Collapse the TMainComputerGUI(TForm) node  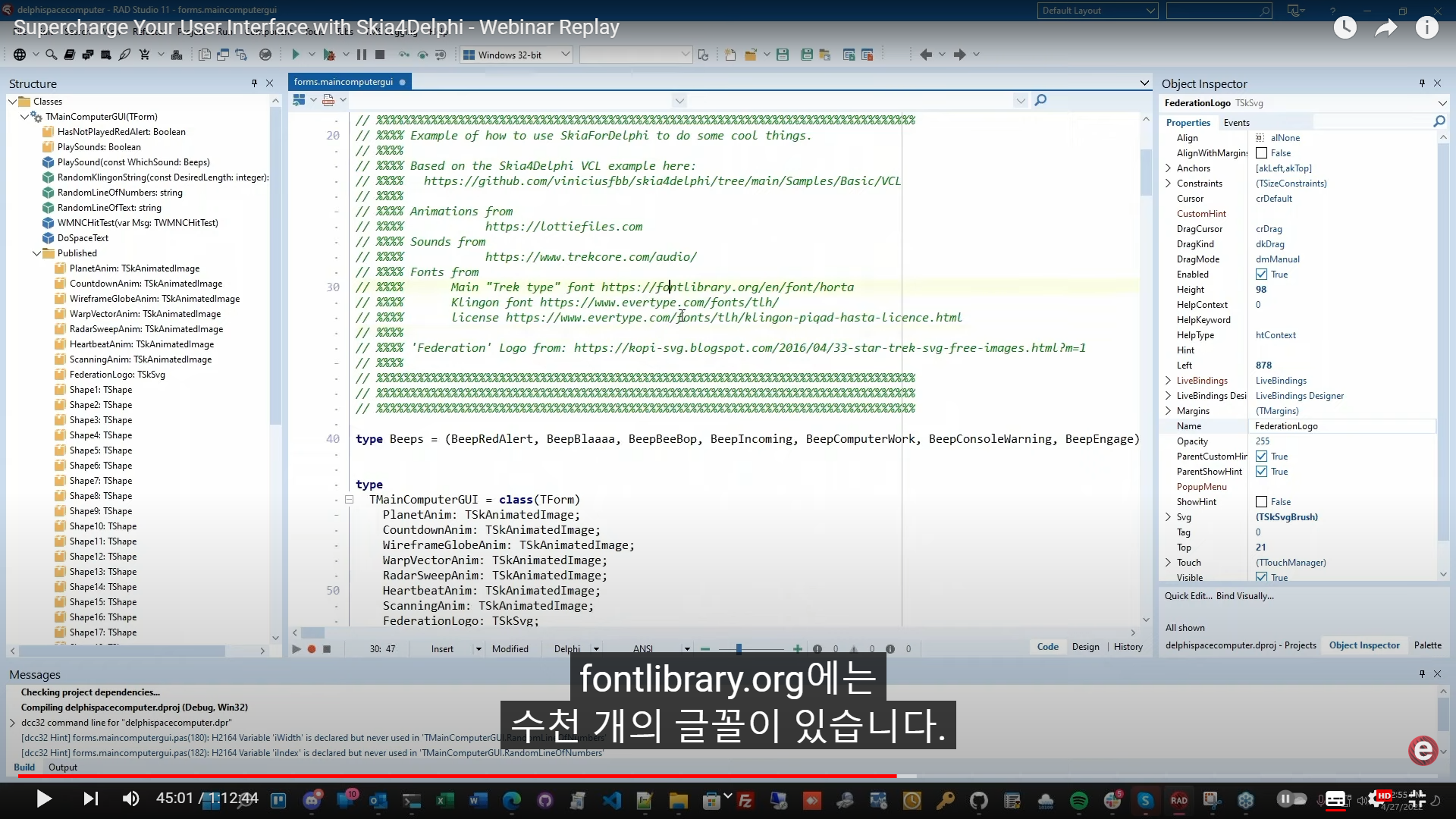pyautogui.click(x=25, y=117)
